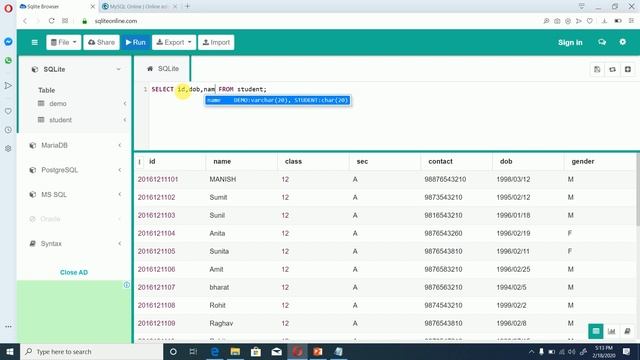This screenshot has width=640, height=360.
Task: Open the settings gear in teal toolbar
Action: [x=622, y=42]
